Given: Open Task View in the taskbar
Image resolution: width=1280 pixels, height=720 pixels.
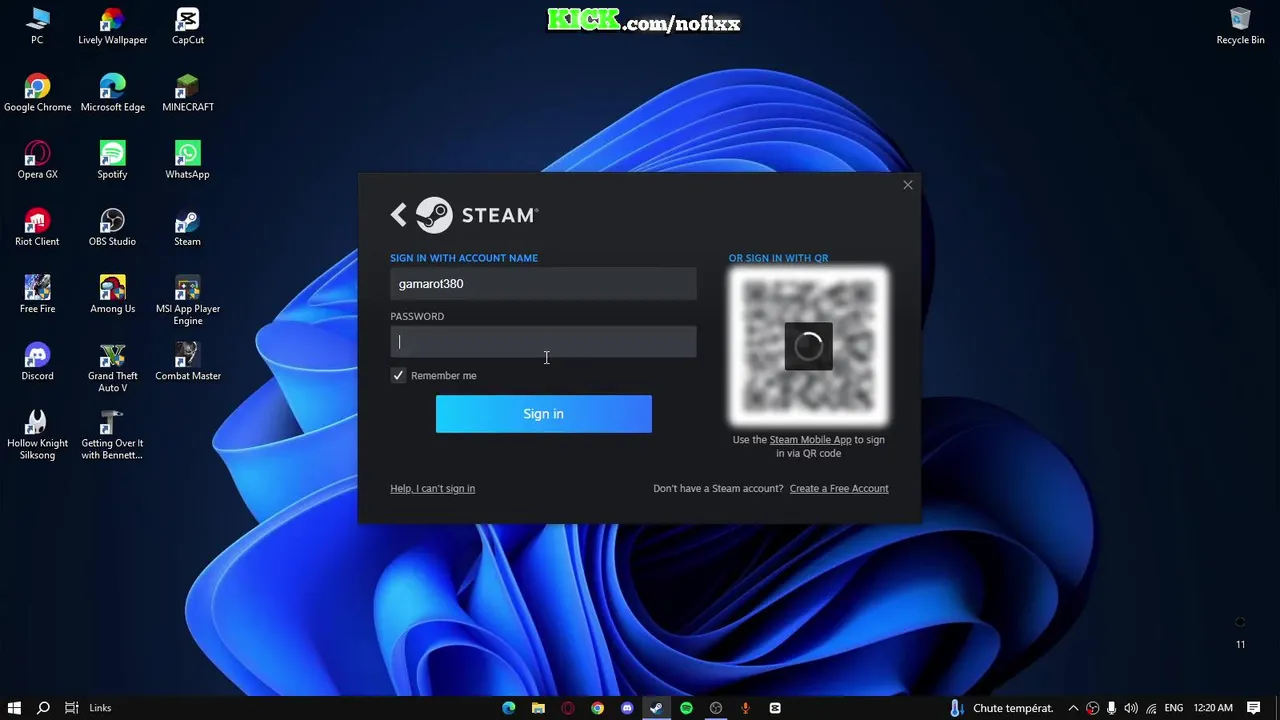Looking at the screenshot, I should point(72,708).
